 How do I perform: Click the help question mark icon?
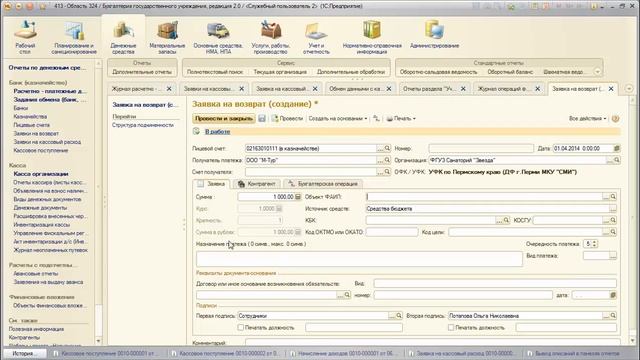pos(615,118)
